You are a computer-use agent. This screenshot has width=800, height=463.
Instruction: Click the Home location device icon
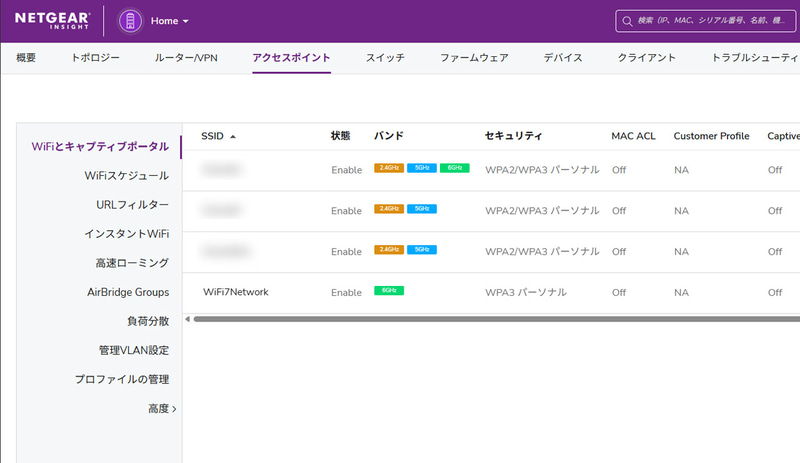pos(130,21)
